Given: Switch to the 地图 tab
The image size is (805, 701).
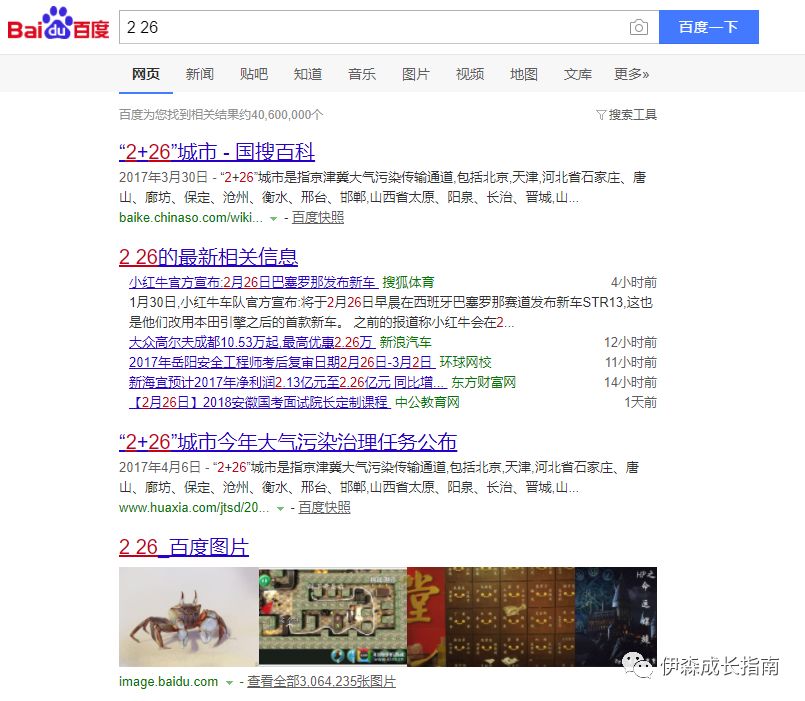Looking at the screenshot, I should [524, 74].
